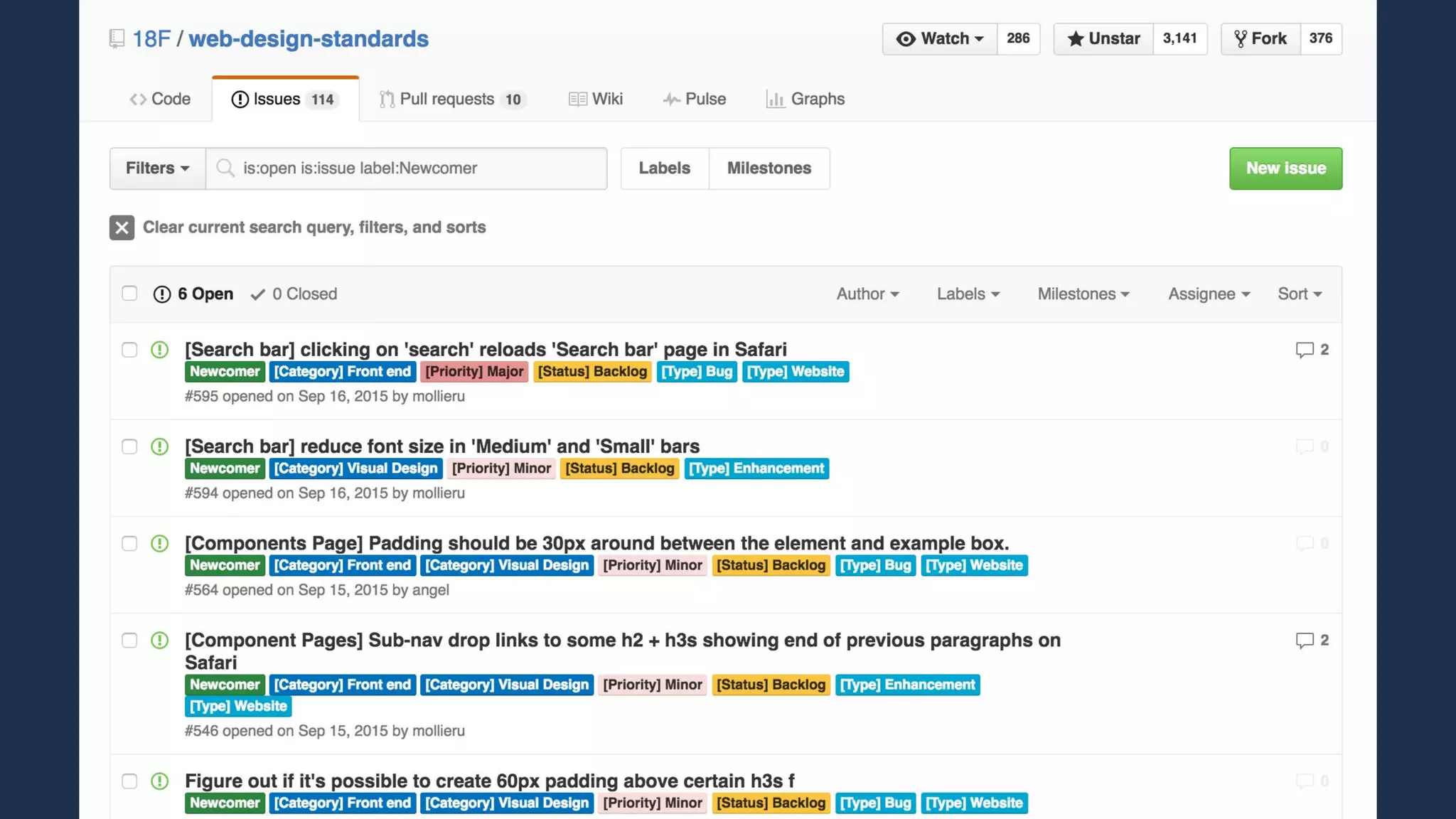This screenshot has height=819, width=1456.
Task: Click the comment bubble icon on issue #595
Action: (1304, 350)
